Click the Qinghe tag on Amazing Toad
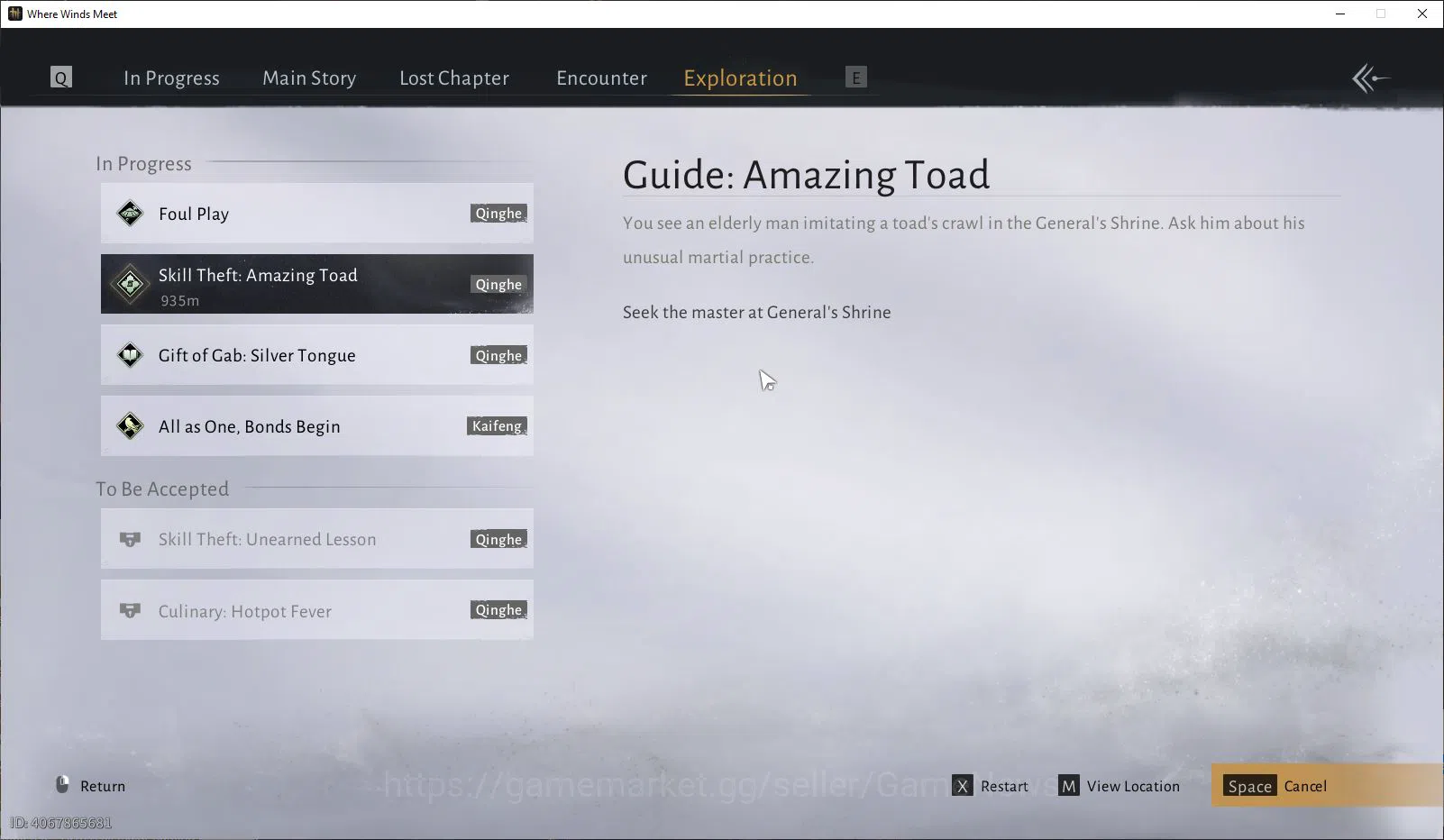Image resolution: width=1444 pixels, height=840 pixels. coord(498,285)
